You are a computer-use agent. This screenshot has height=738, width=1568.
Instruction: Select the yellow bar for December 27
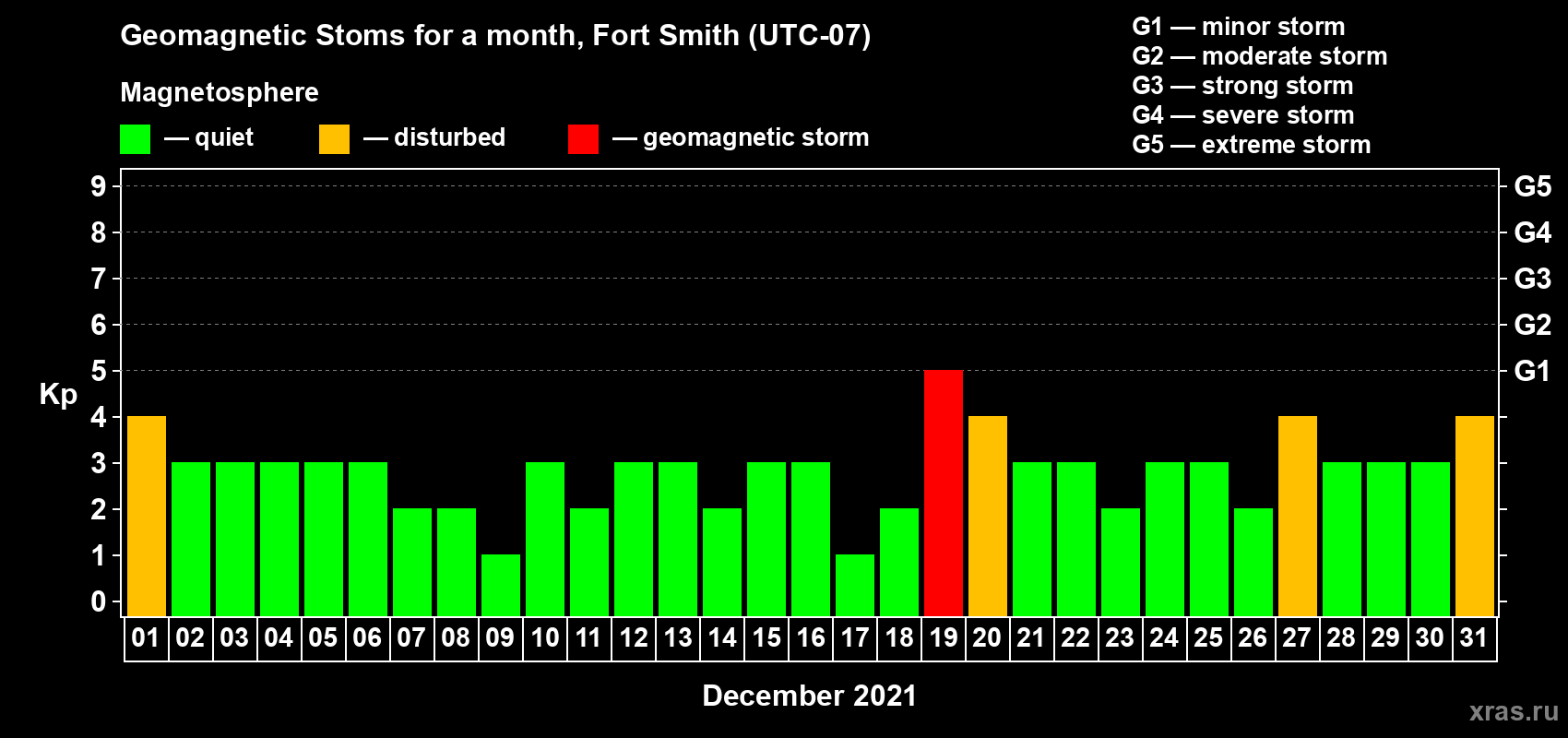click(x=1298, y=516)
